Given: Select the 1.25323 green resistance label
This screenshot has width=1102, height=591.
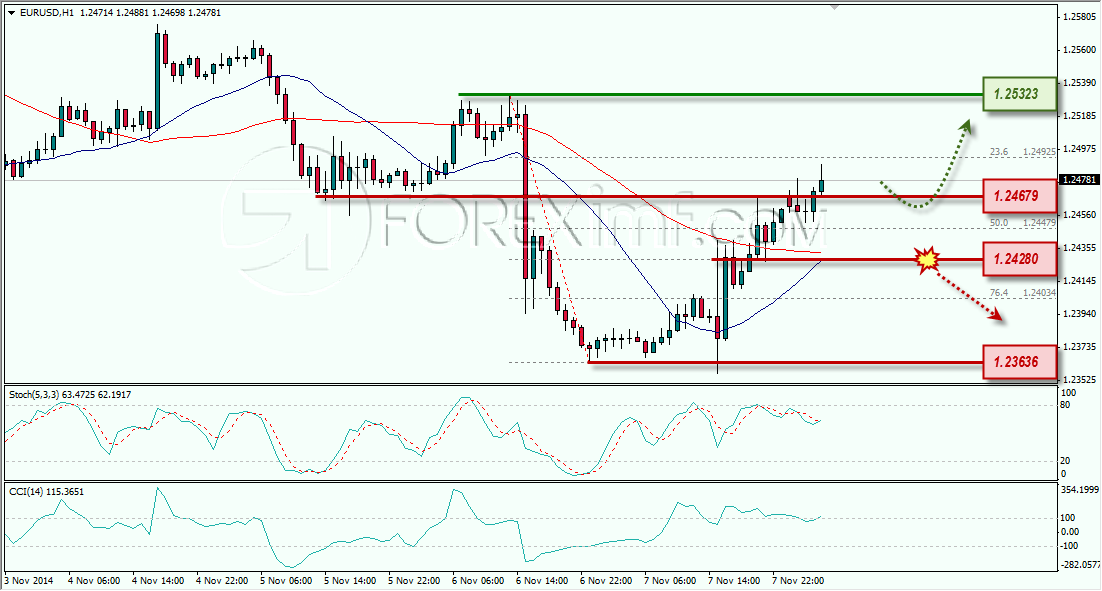Looking at the screenshot, I should (1019, 93).
